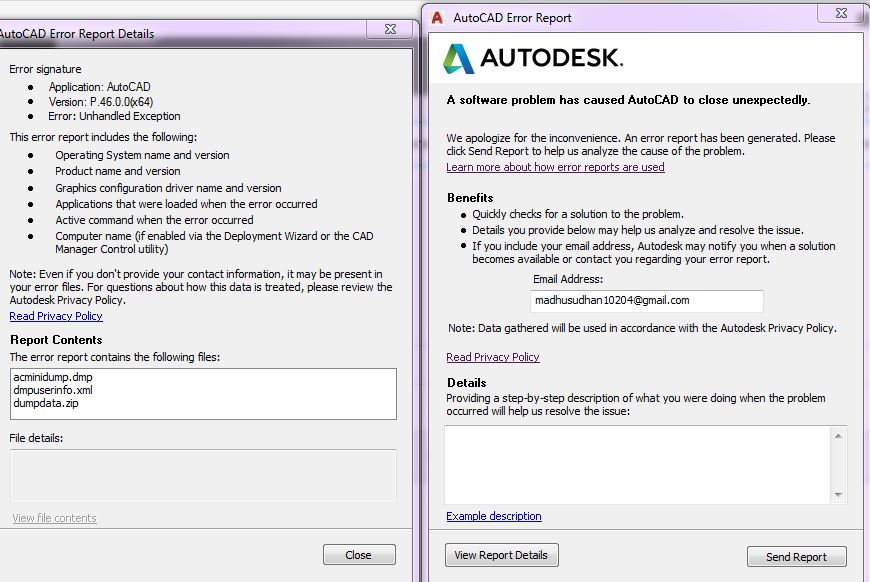Viewport: 870px width, 582px height.
Task: Open the Example description link
Action: coord(494,516)
